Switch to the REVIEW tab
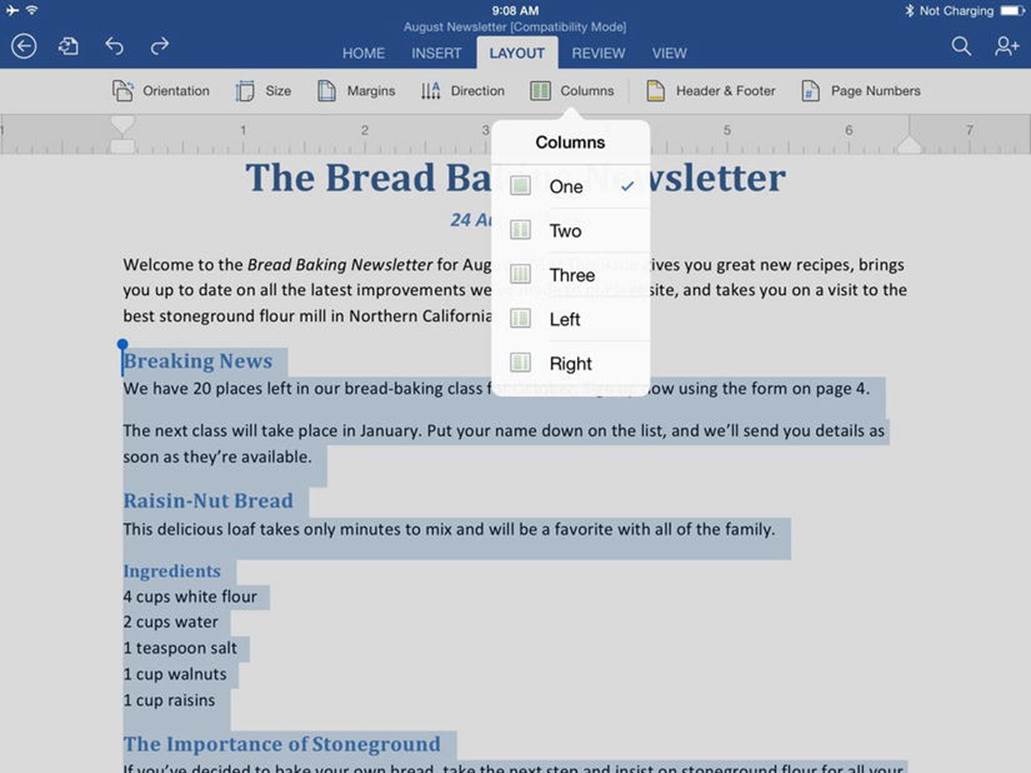The width and height of the screenshot is (1031, 773). coord(598,53)
